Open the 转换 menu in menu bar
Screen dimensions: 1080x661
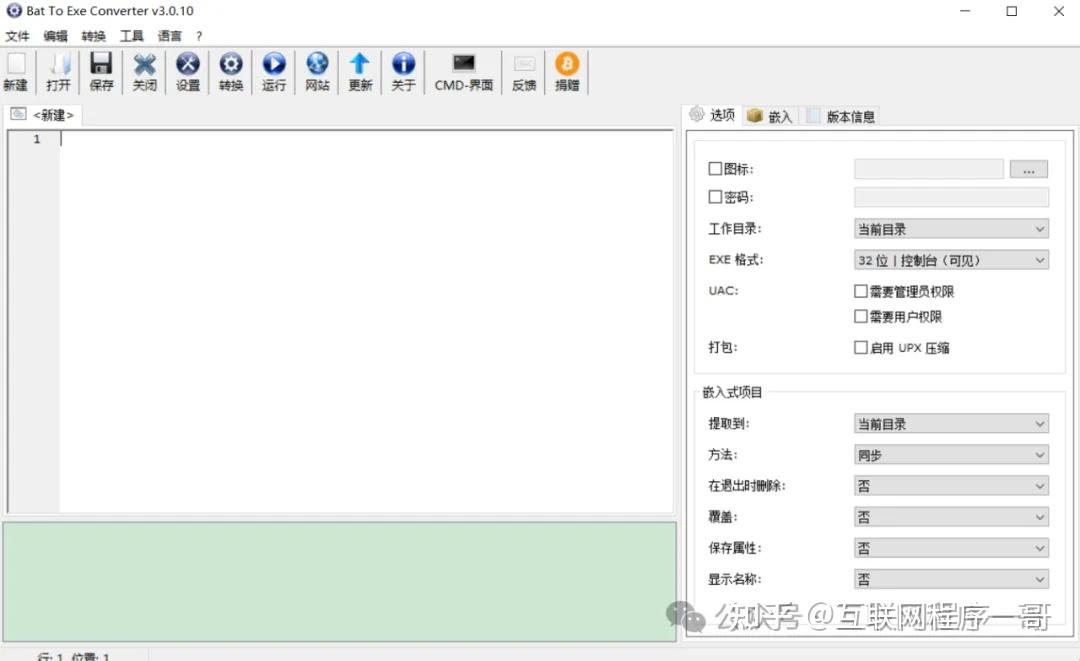pos(94,36)
